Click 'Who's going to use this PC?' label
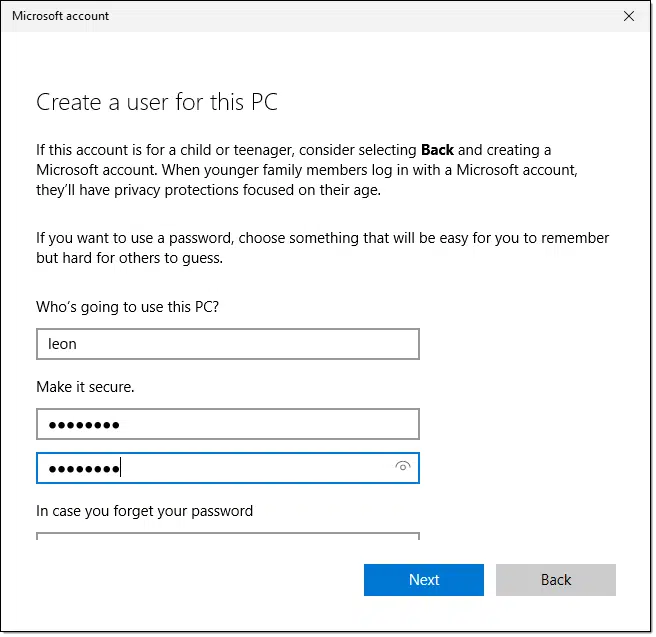The width and height of the screenshot is (656, 637). coord(128,307)
